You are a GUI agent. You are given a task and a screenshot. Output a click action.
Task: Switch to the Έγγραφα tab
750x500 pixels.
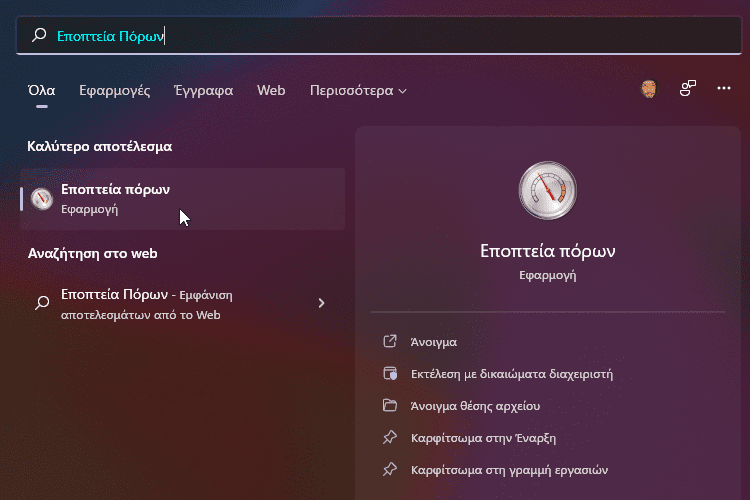tap(204, 90)
